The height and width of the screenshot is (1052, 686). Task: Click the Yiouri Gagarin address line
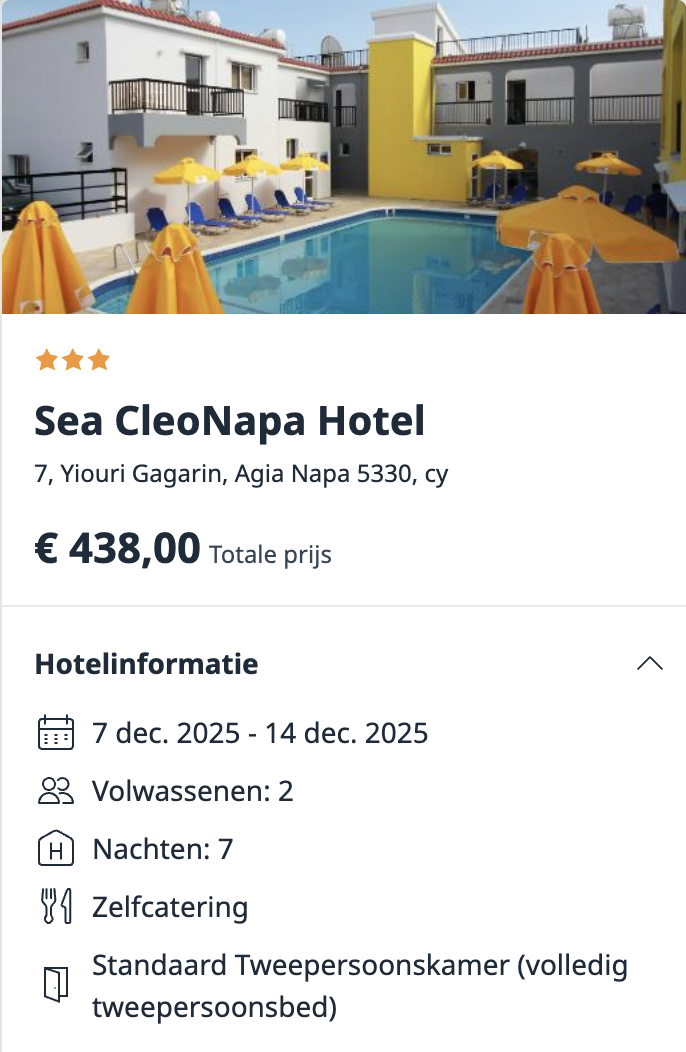(x=241, y=474)
